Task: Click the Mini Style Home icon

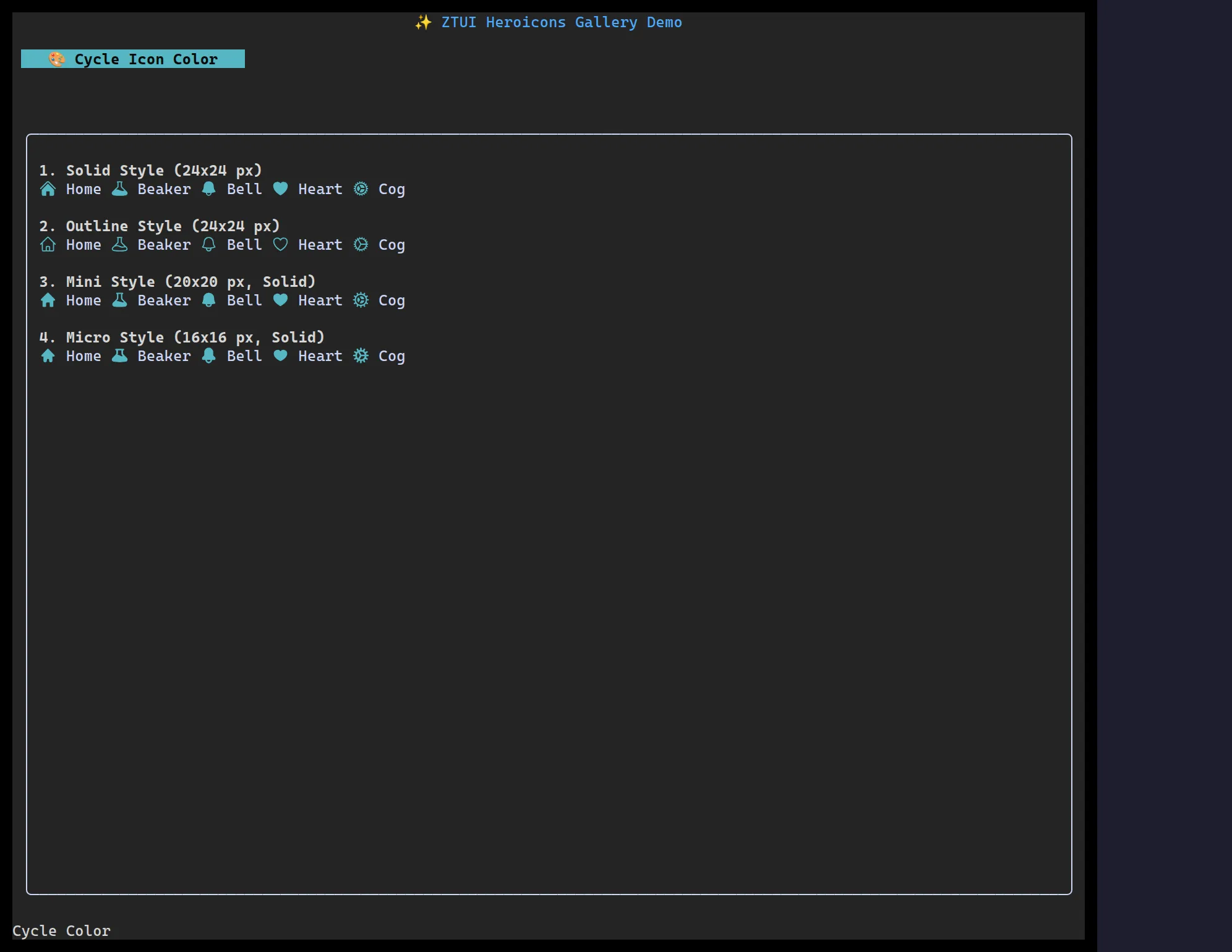Action: tap(48, 300)
